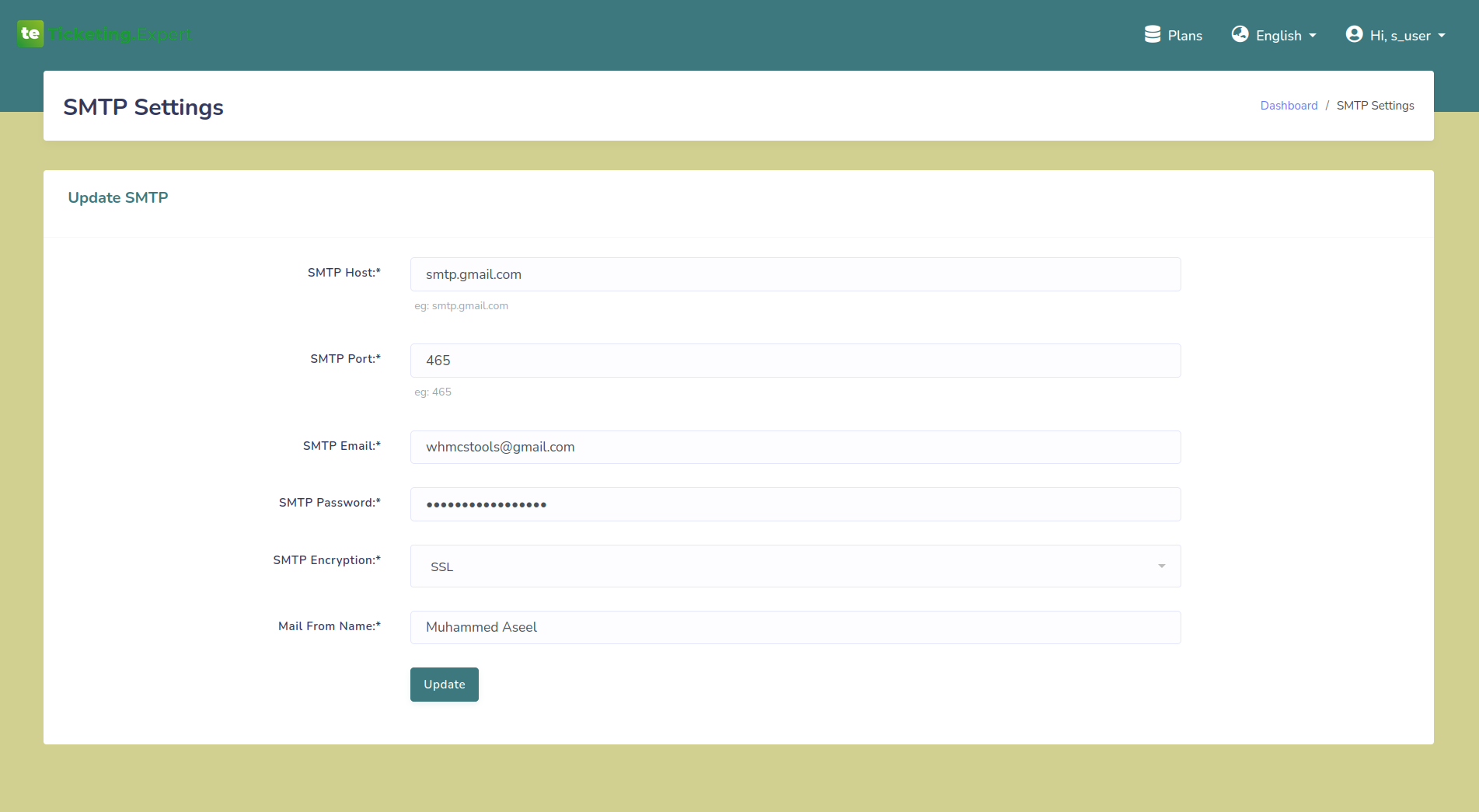The height and width of the screenshot is (812, 1479).
Task: Click the Plans database stack icon
Action: (x=1152, y=34)
